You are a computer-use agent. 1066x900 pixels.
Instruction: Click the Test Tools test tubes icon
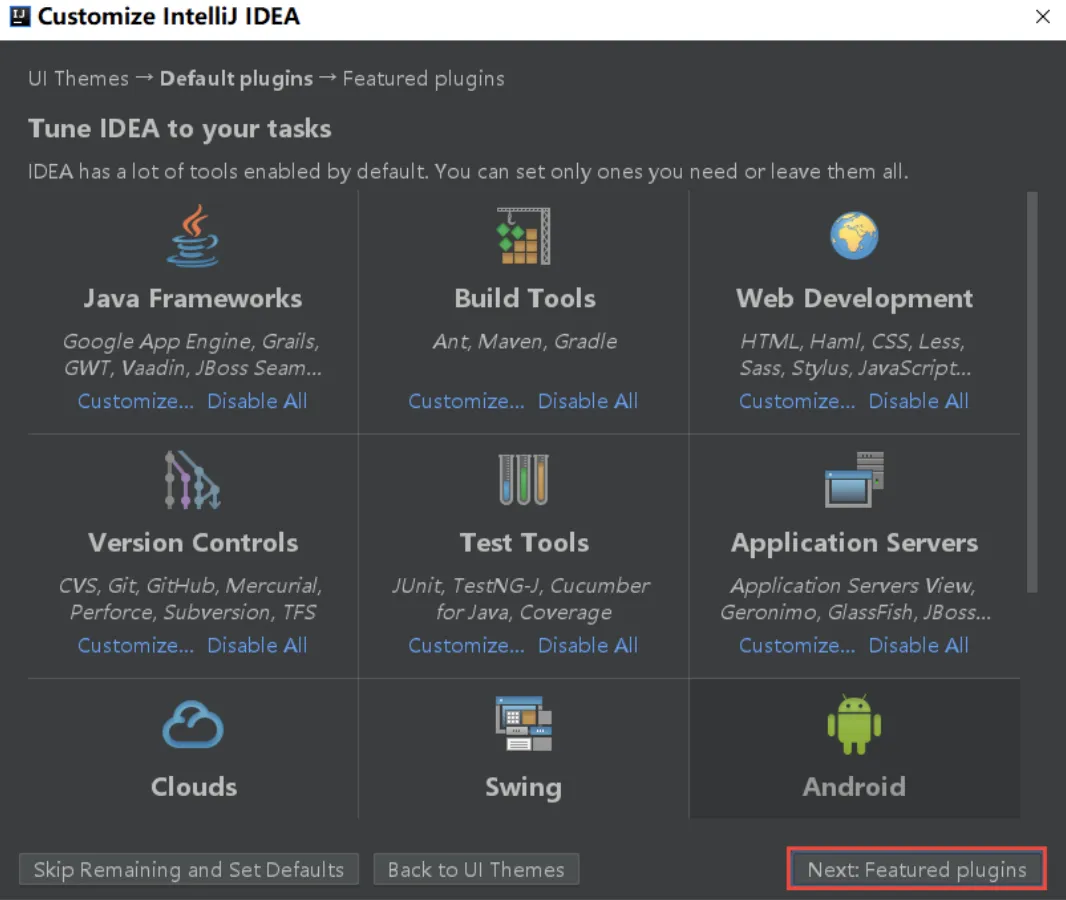(523, 480)
